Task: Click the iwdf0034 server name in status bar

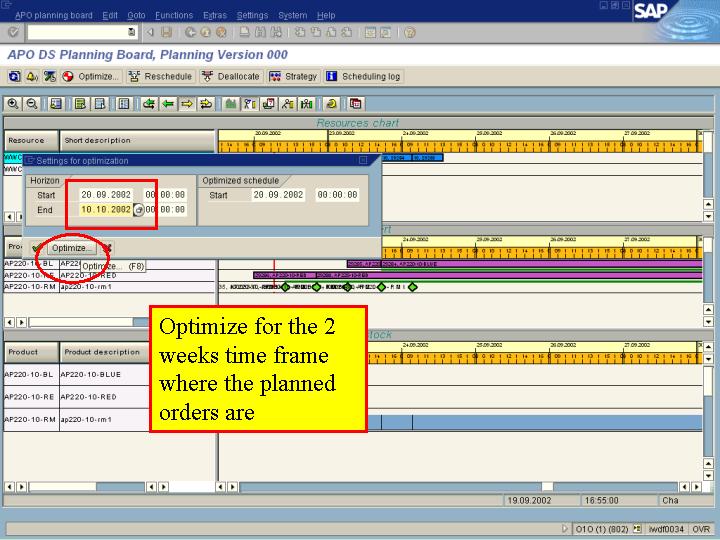Action: (x=665, y=529)
